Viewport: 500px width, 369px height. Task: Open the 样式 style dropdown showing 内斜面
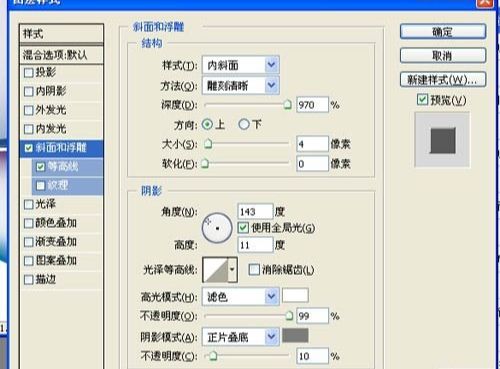240,65
